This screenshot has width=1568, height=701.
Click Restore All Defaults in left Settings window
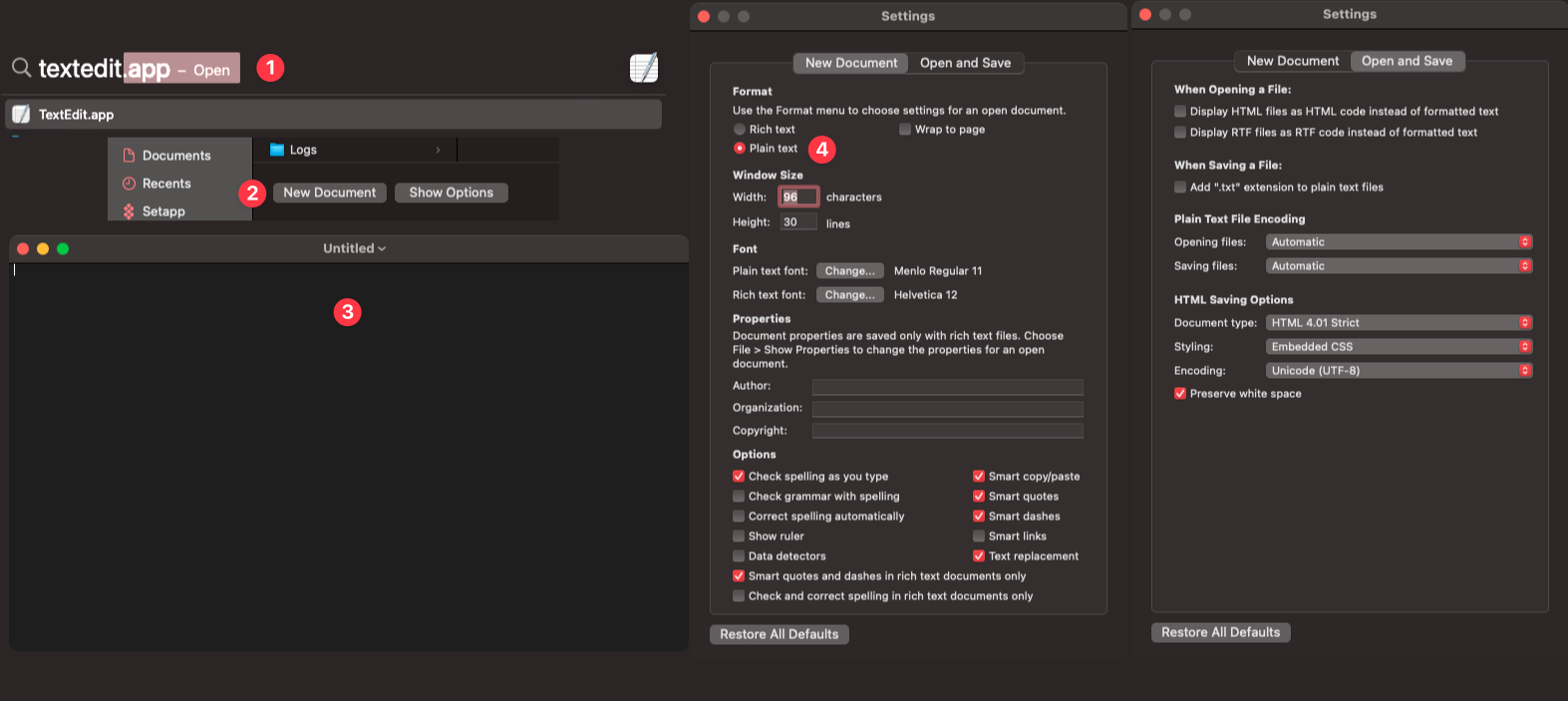click(780, 634)
